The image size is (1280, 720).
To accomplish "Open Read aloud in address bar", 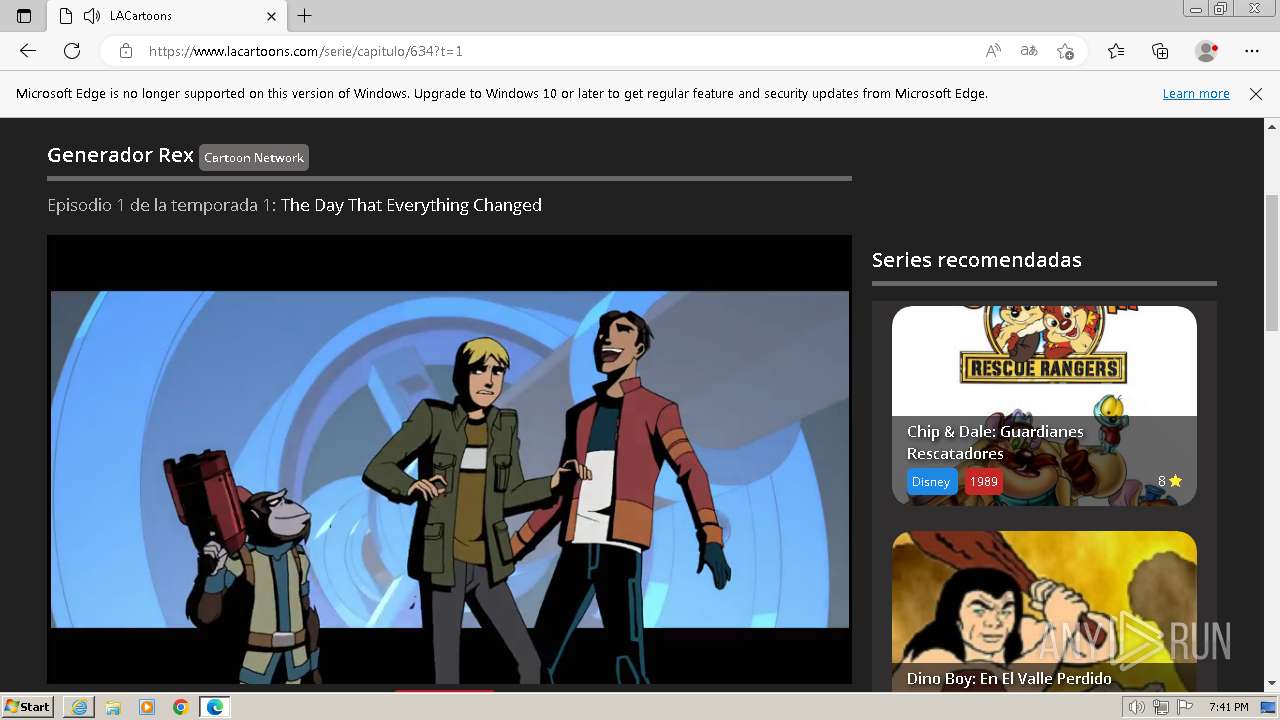I will [993, 51].
